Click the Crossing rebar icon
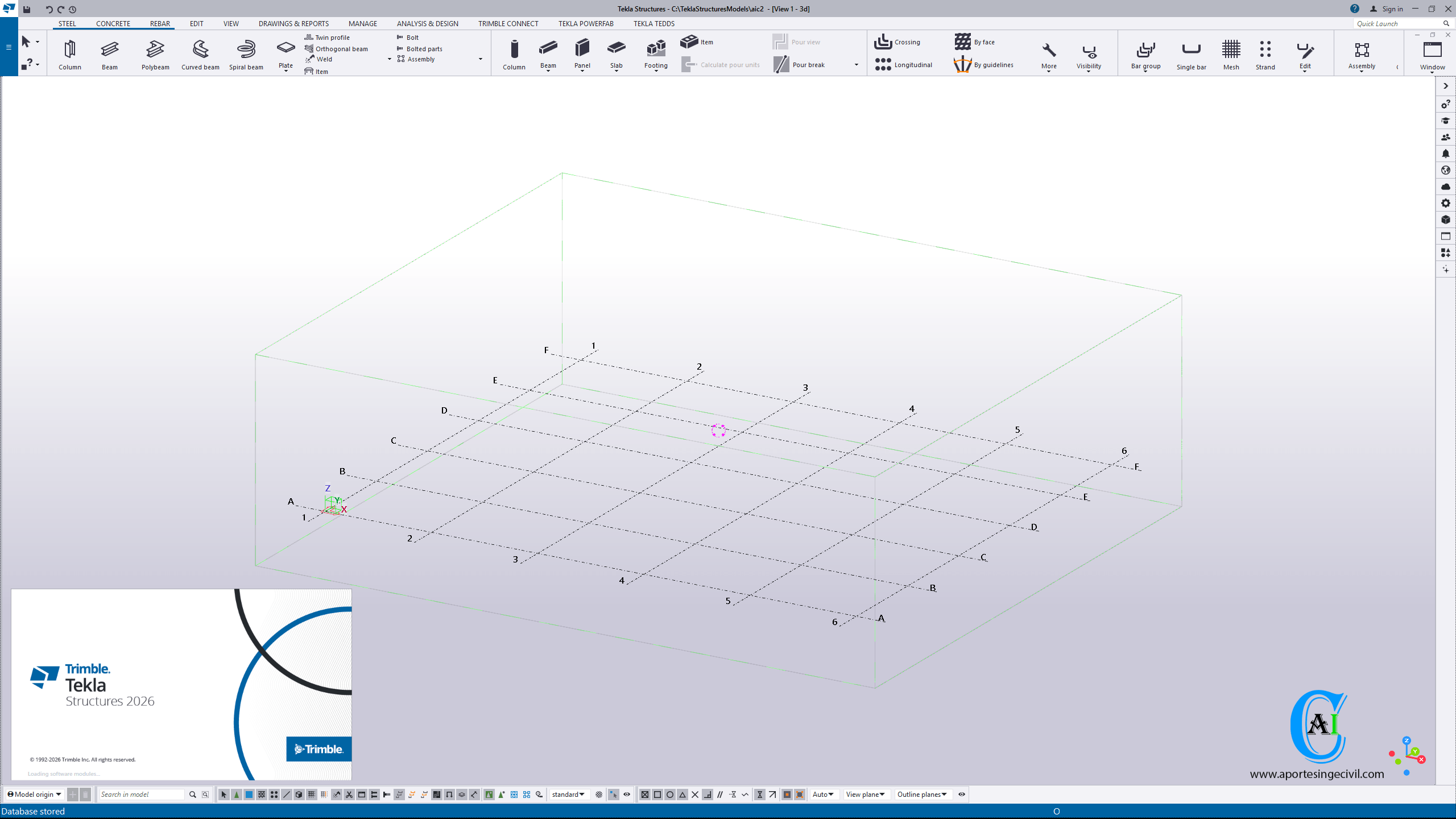 click(x=897, y=42)
